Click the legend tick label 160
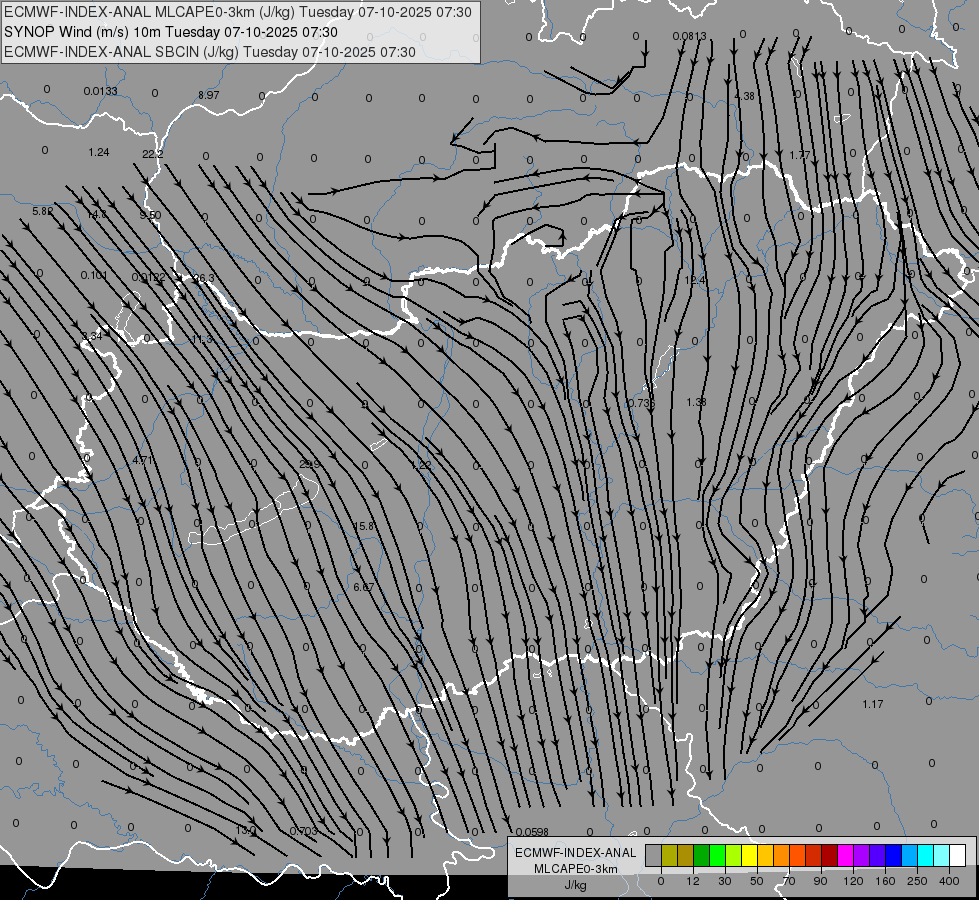 [885, 881]
